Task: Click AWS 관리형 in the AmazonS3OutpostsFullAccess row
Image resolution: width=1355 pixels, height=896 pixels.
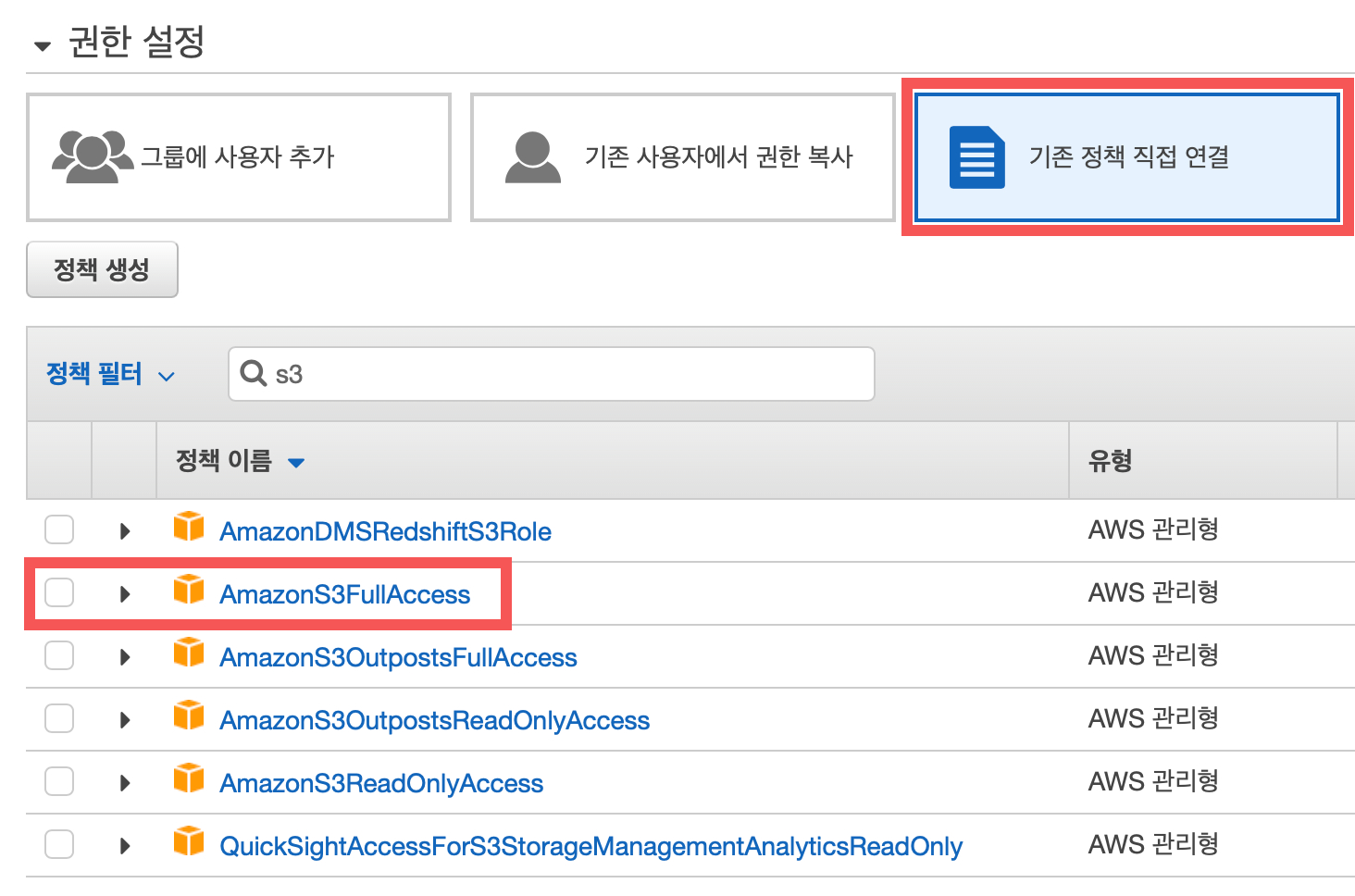Action: [x=1153, y=655]
